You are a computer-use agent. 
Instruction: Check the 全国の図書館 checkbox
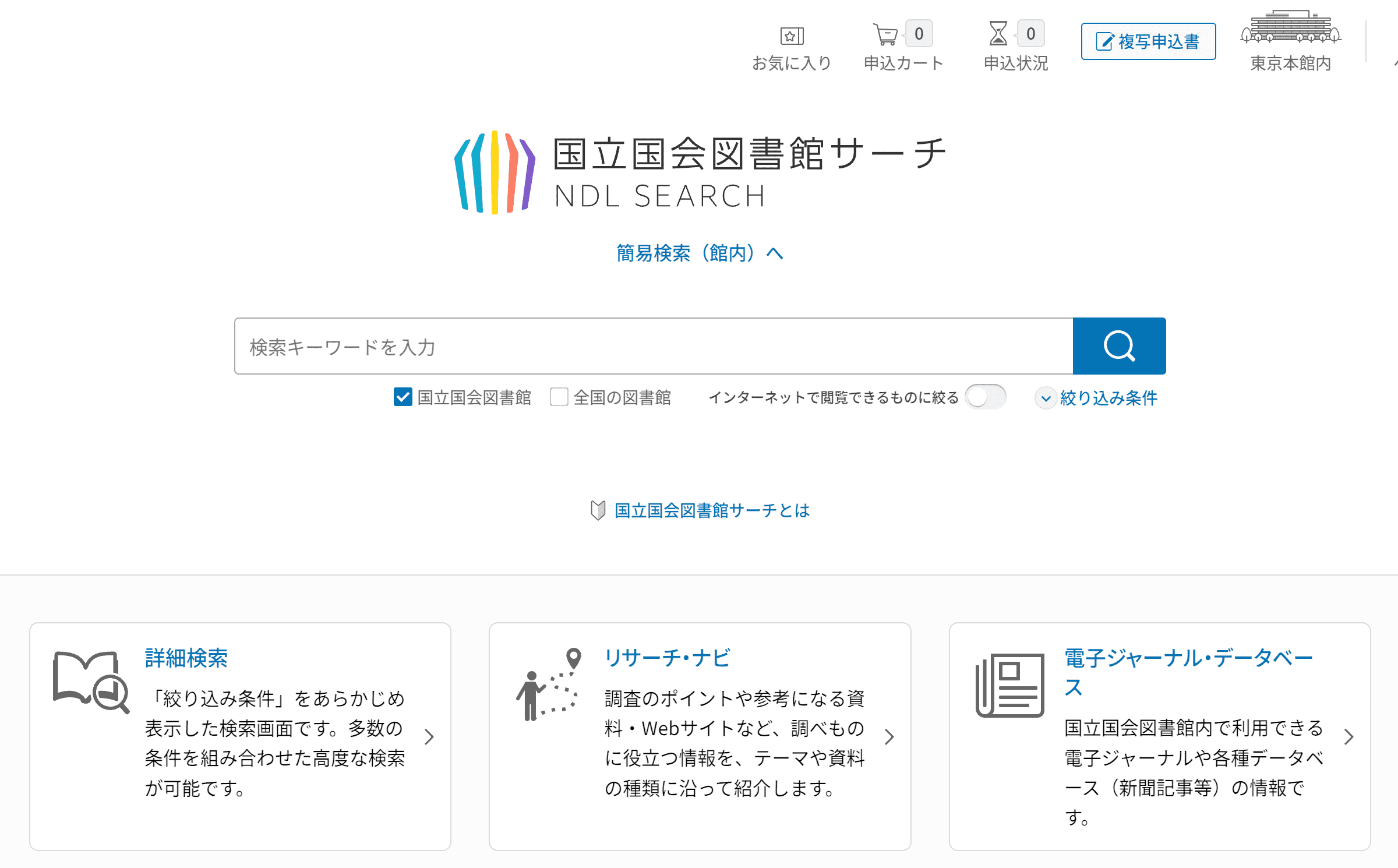pos(559,397)
